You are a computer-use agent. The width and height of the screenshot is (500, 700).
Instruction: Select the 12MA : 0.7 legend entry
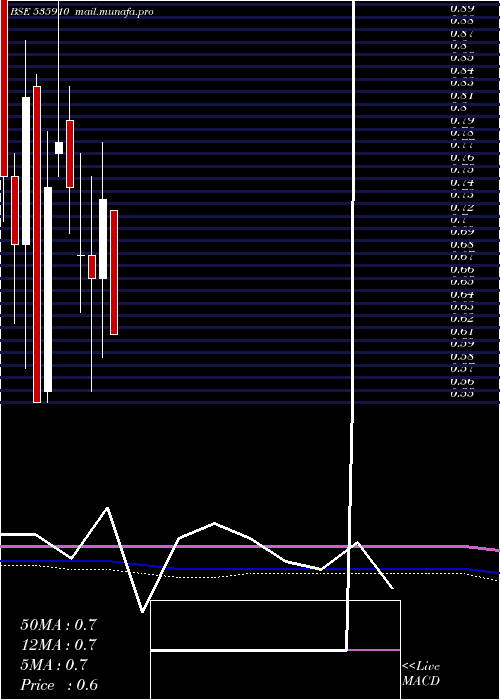58,645
